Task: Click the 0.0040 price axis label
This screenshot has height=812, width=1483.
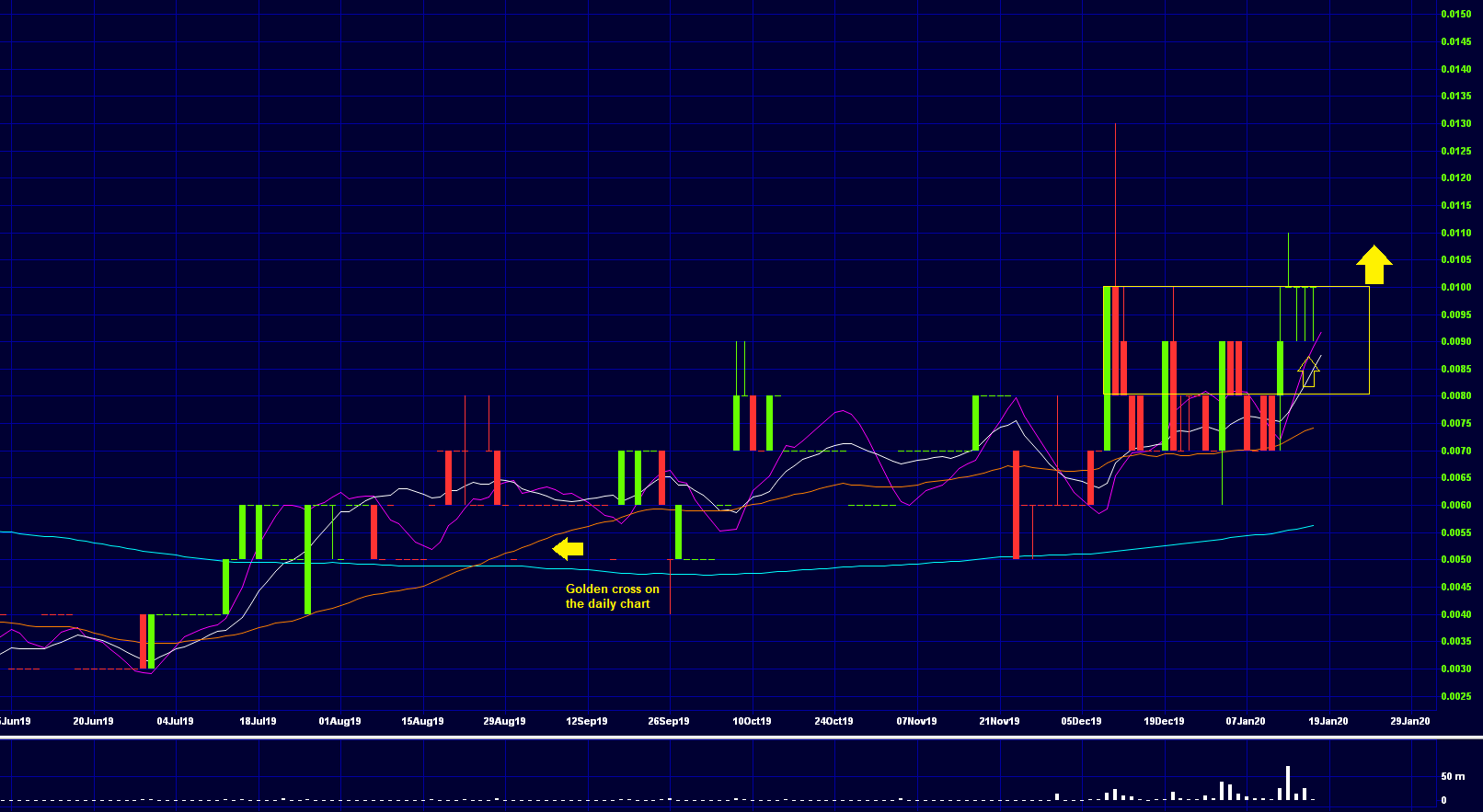Action: [1455, 614]
